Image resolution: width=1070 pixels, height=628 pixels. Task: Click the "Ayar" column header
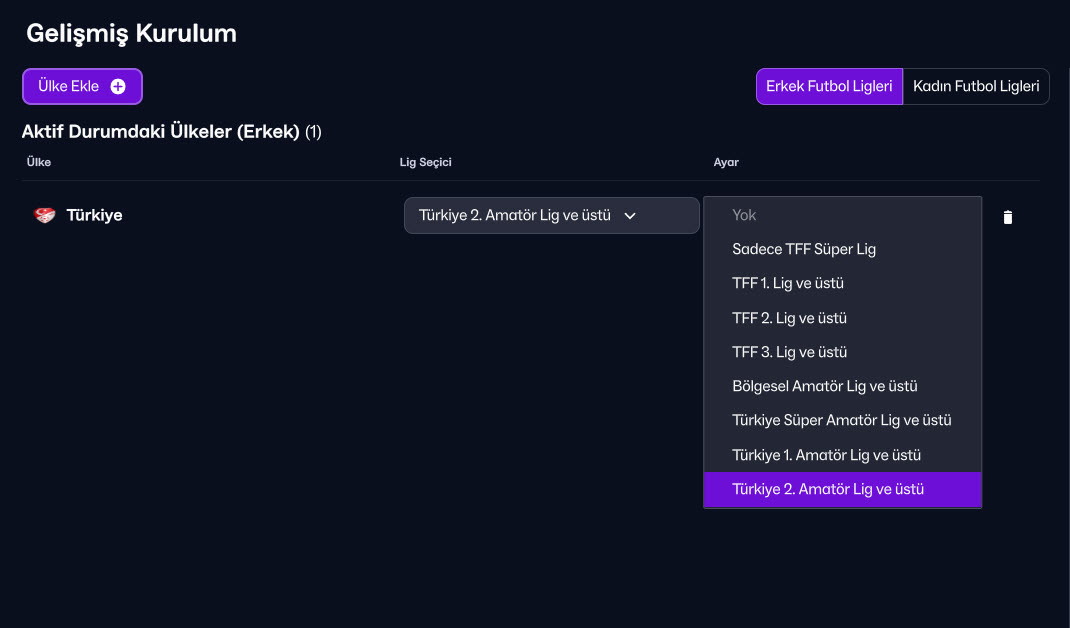[725, 162]
